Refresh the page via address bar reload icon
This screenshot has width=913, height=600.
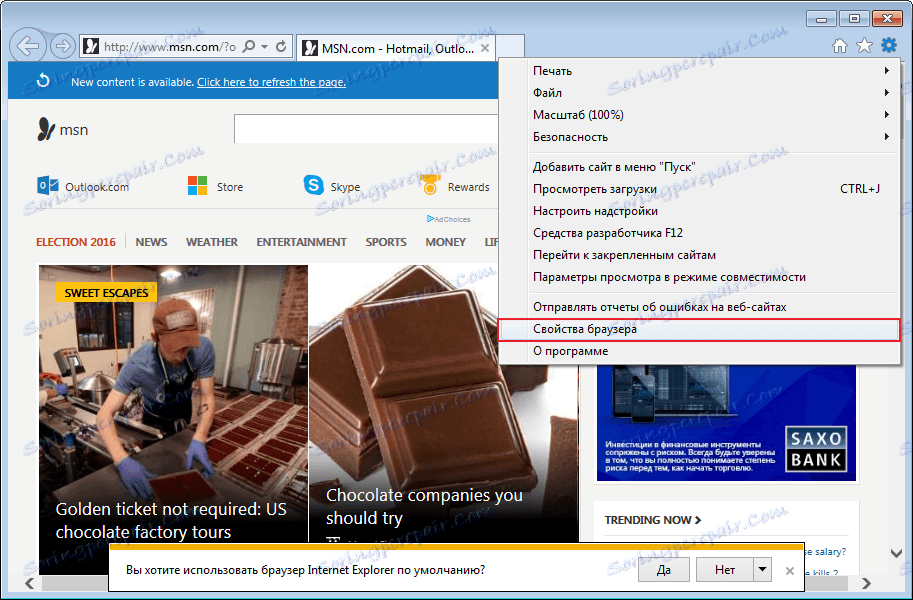[281, 47]
